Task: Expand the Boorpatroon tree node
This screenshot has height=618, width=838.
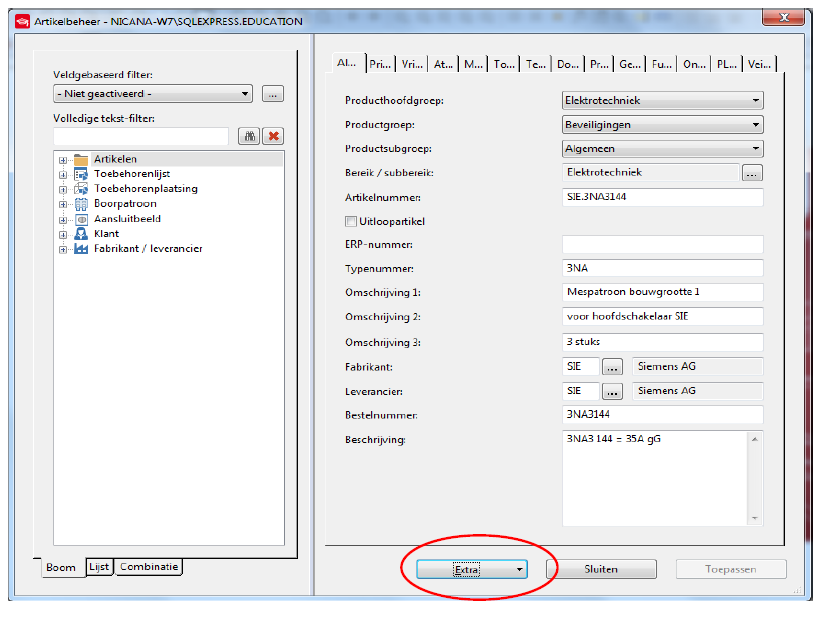Action: (63, 204)
